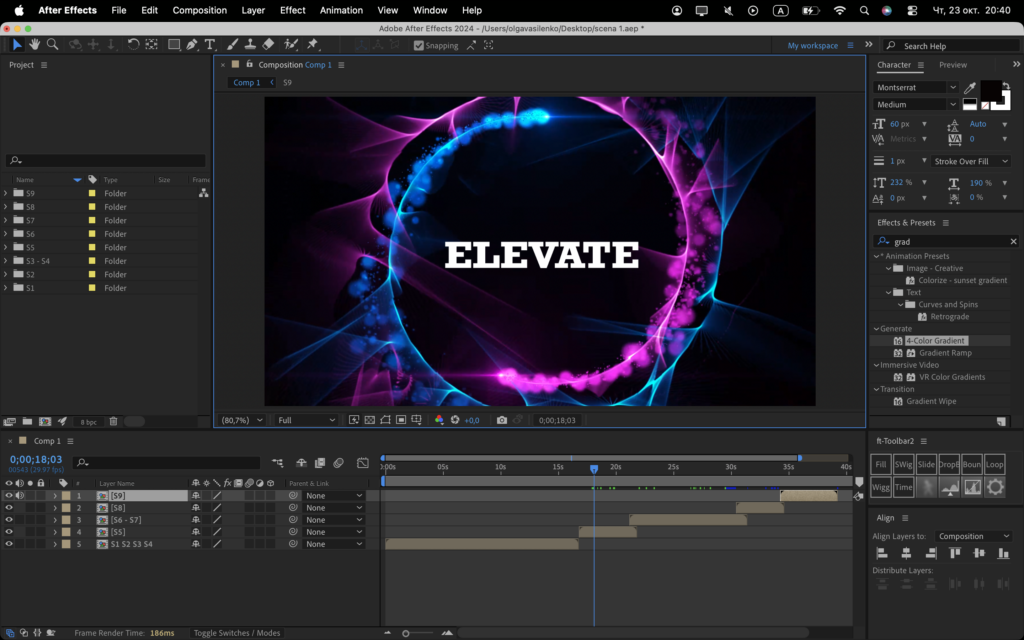Image resolution: width=1024 pixels, height=640 pixels.
Task: Click the ft-Toolbar gear settings icon
Action: (995, 487)
